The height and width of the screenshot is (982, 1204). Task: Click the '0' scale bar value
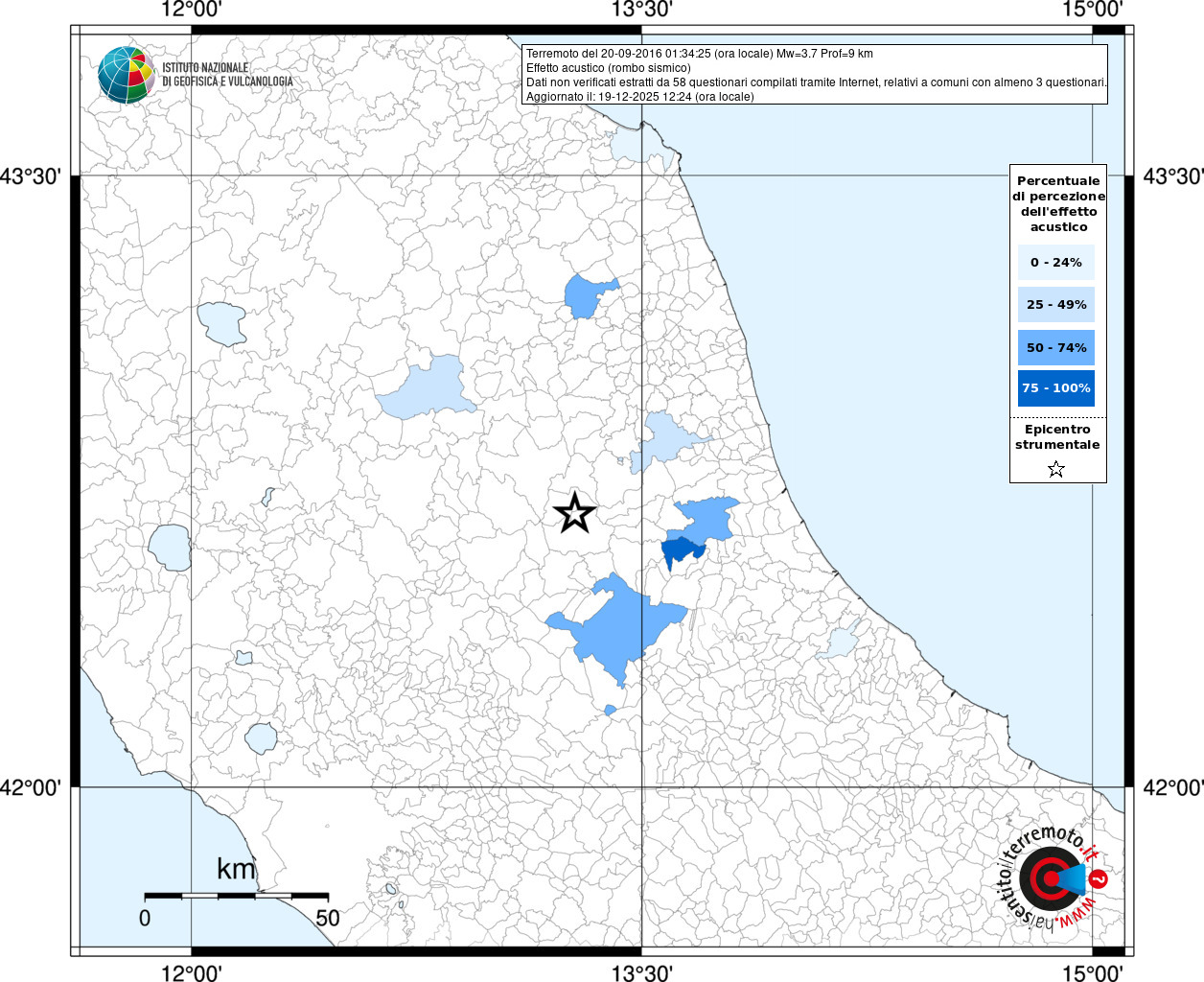pos(145,918)
